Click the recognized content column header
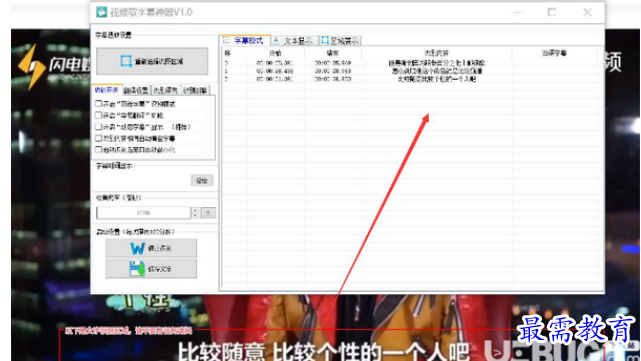The height and width of the screenshot is (361, 641). pyautogui.click(x=437, y=53)
